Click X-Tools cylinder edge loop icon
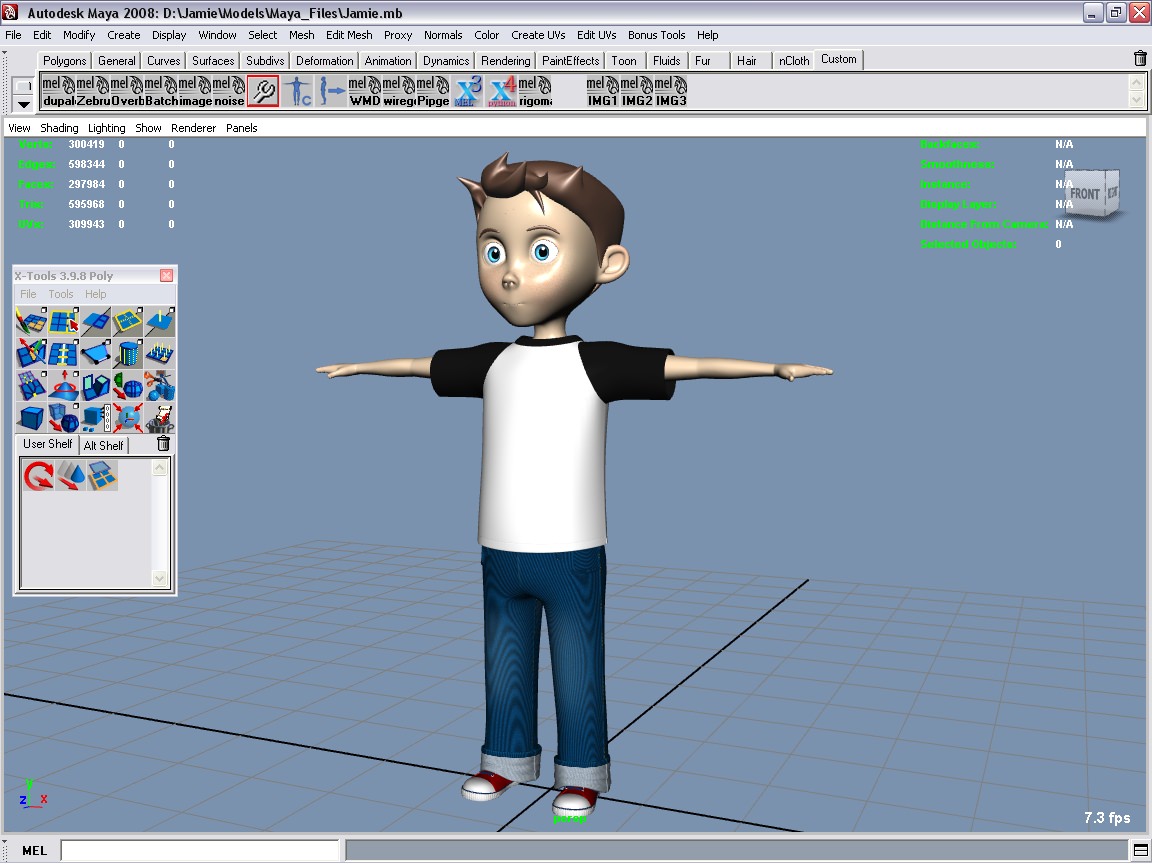1152x864 pixels. coord(128,354)
